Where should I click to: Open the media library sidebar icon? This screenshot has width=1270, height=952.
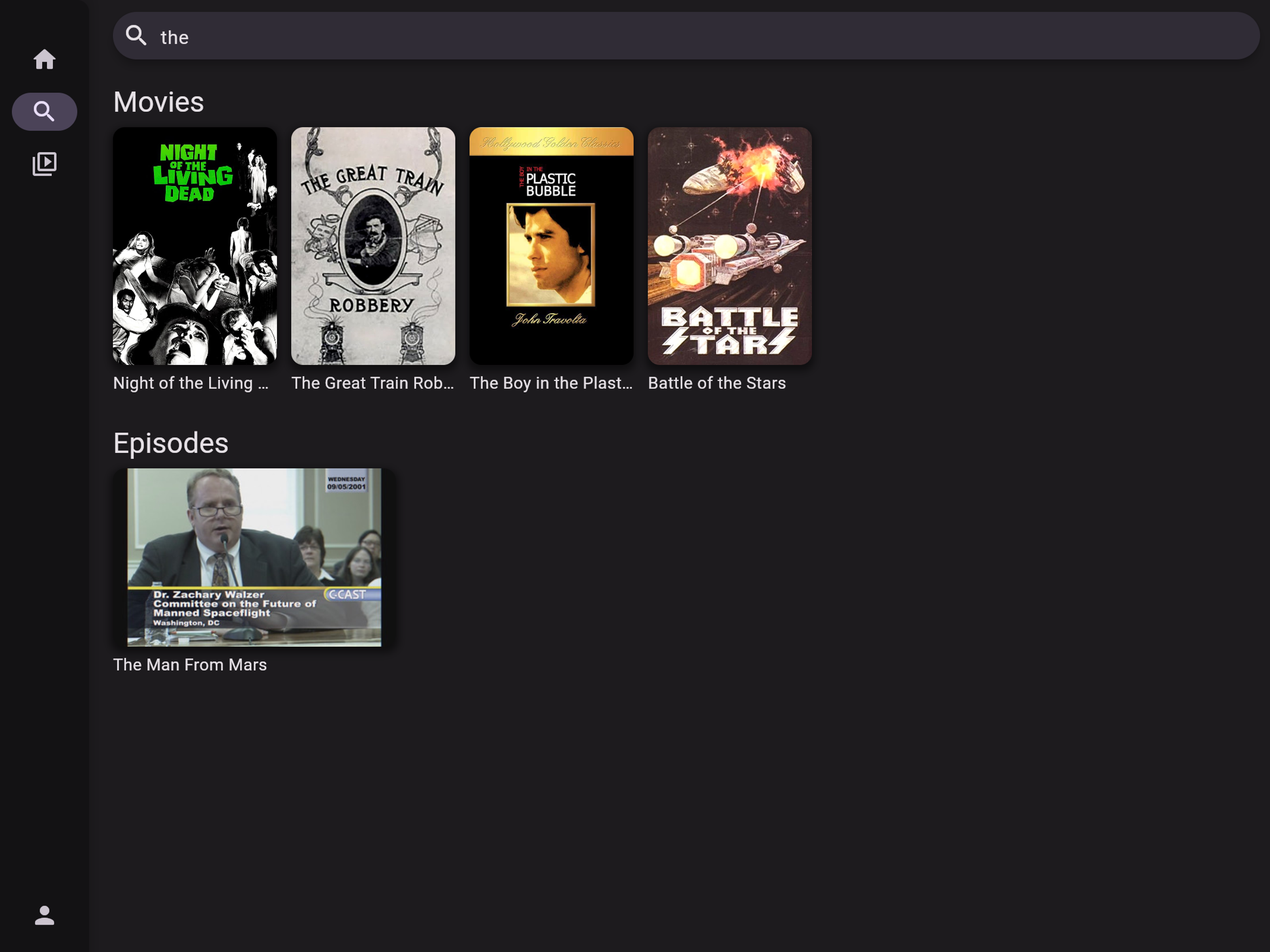(x=44, y=164)
